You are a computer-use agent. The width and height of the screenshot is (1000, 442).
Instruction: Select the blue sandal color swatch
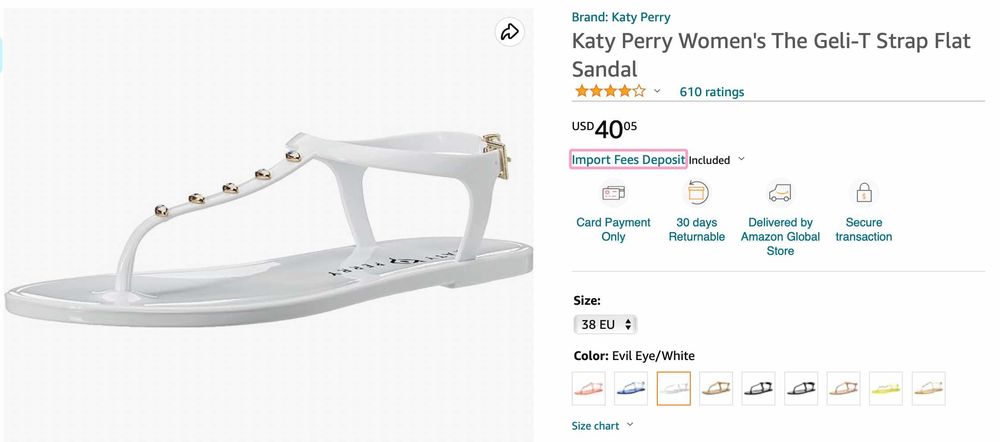point(631,388)
